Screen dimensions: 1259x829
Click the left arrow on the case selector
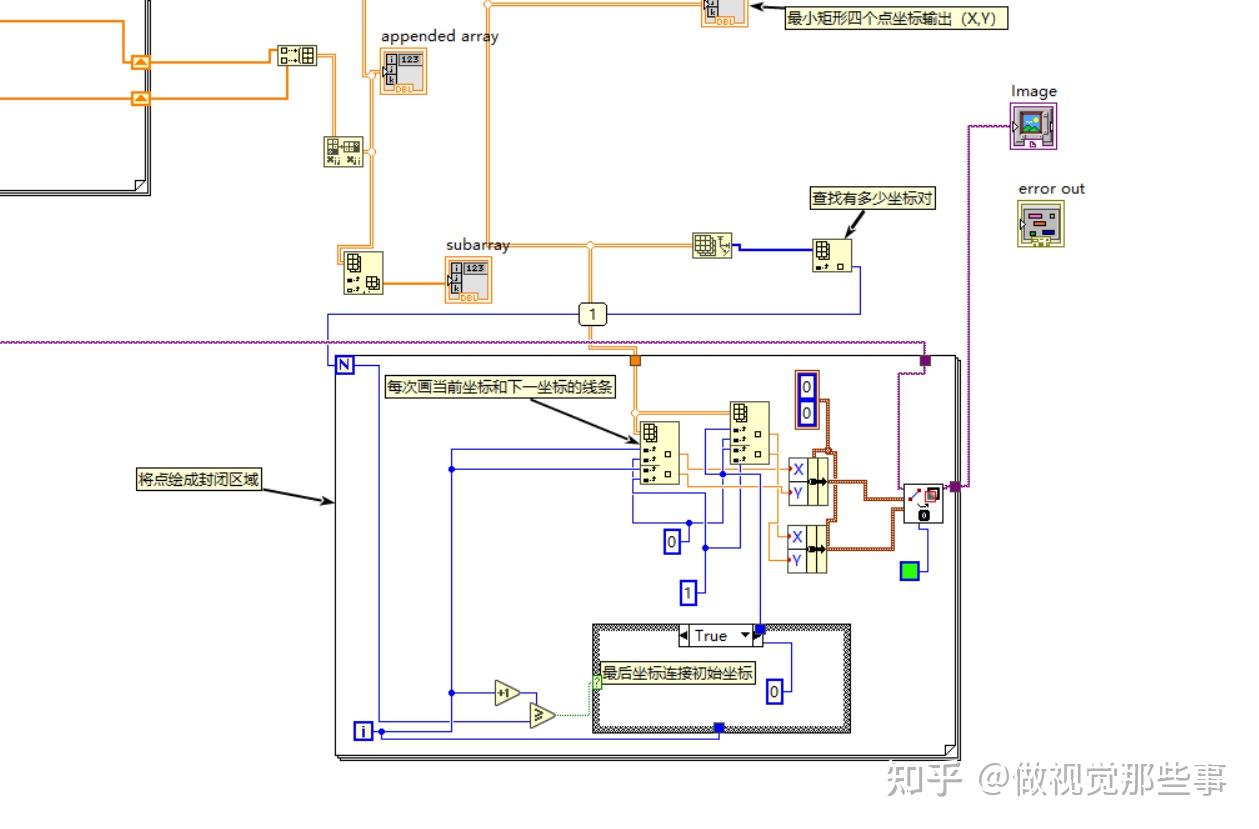[684, 635]
